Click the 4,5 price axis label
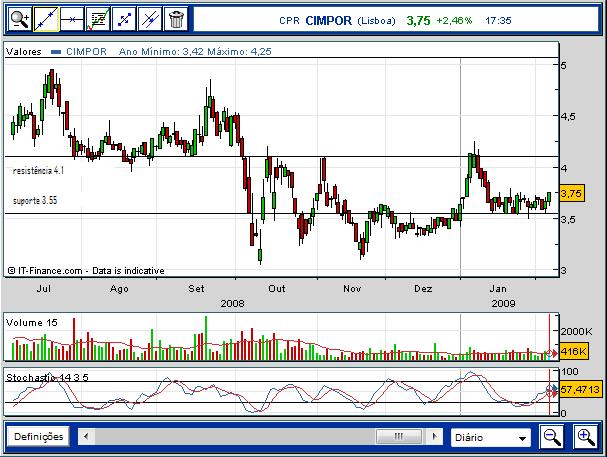 click(568, 116)
